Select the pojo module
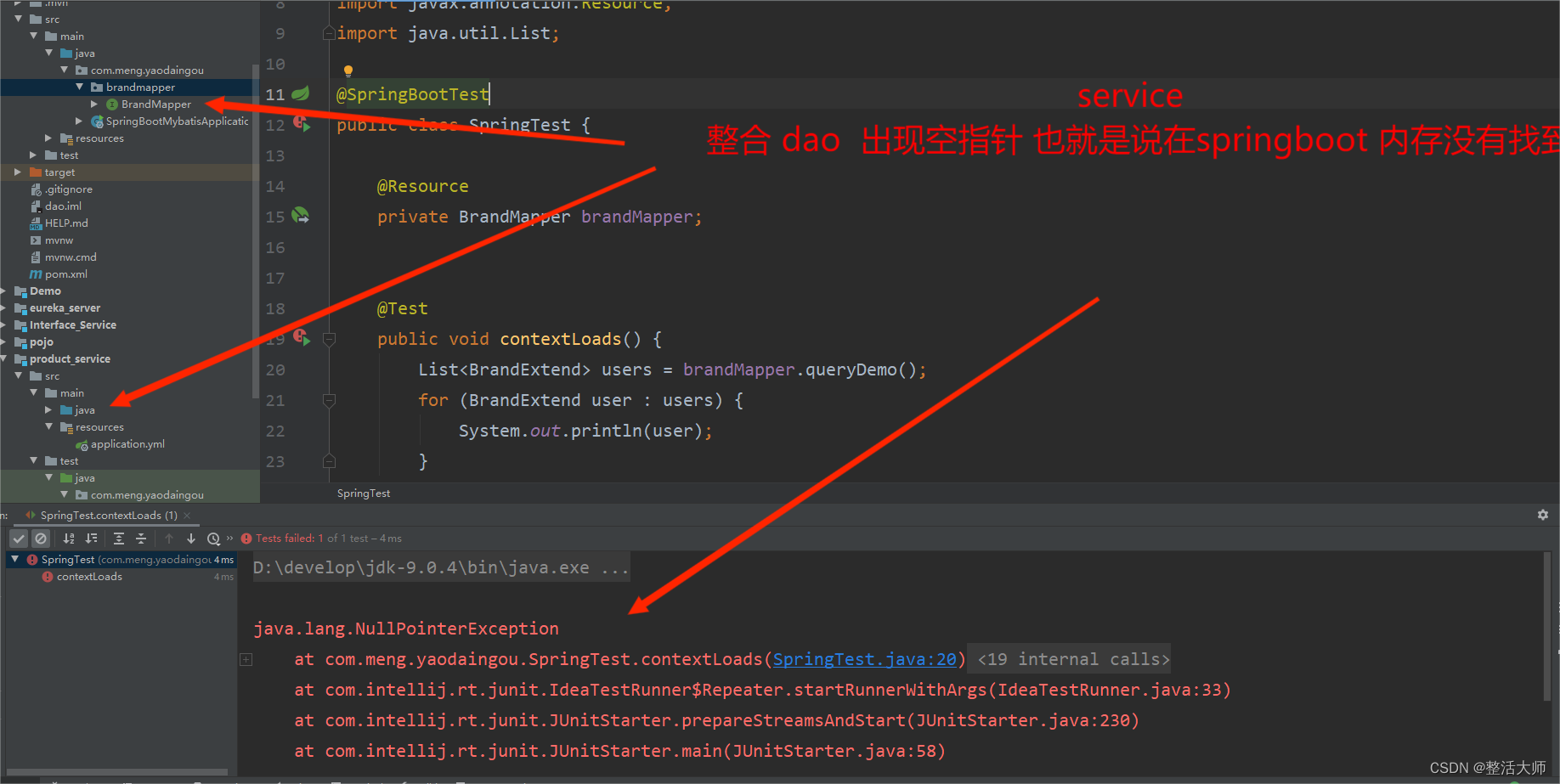 [x=42, y=342]
